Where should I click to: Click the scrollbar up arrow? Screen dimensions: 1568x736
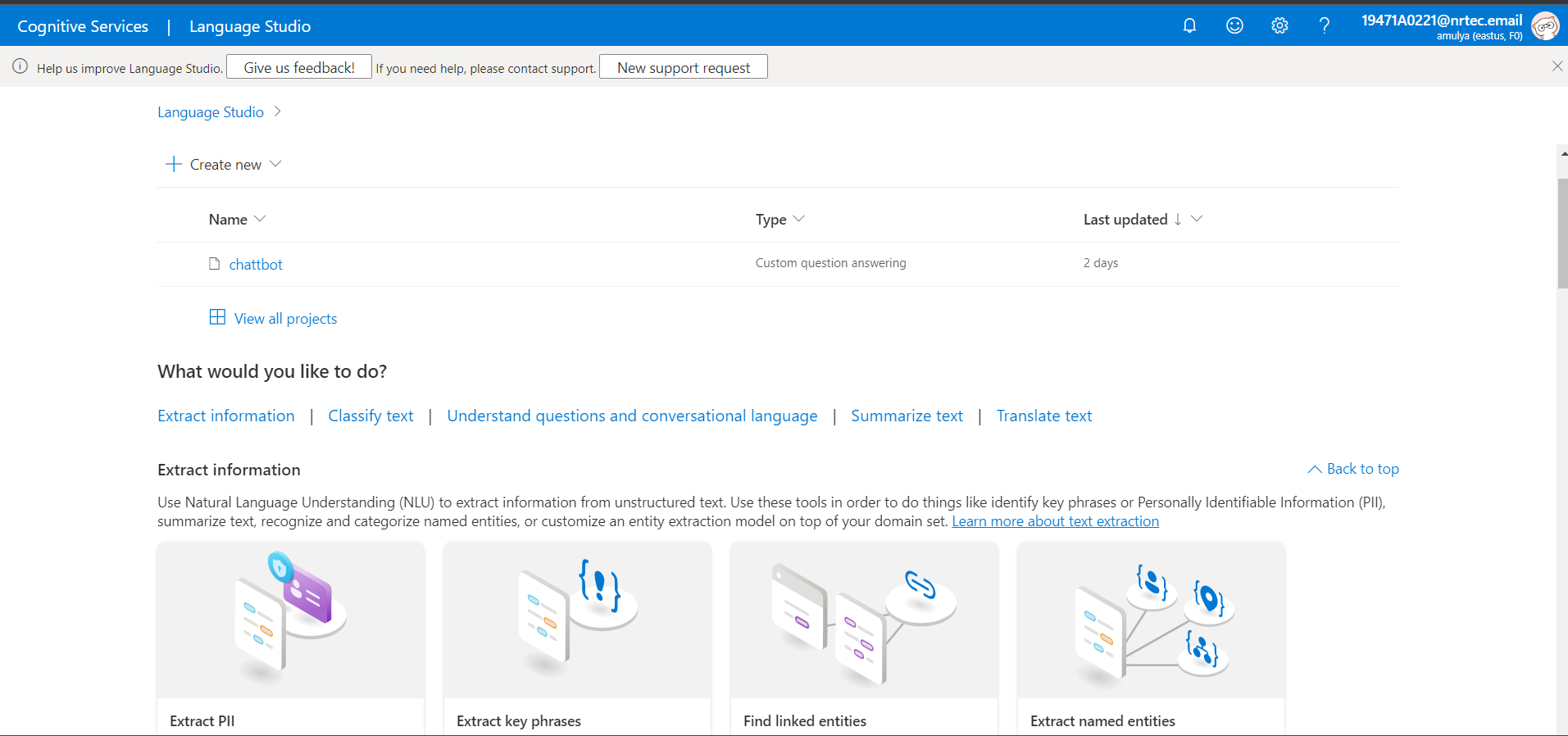click(1563, 153)
